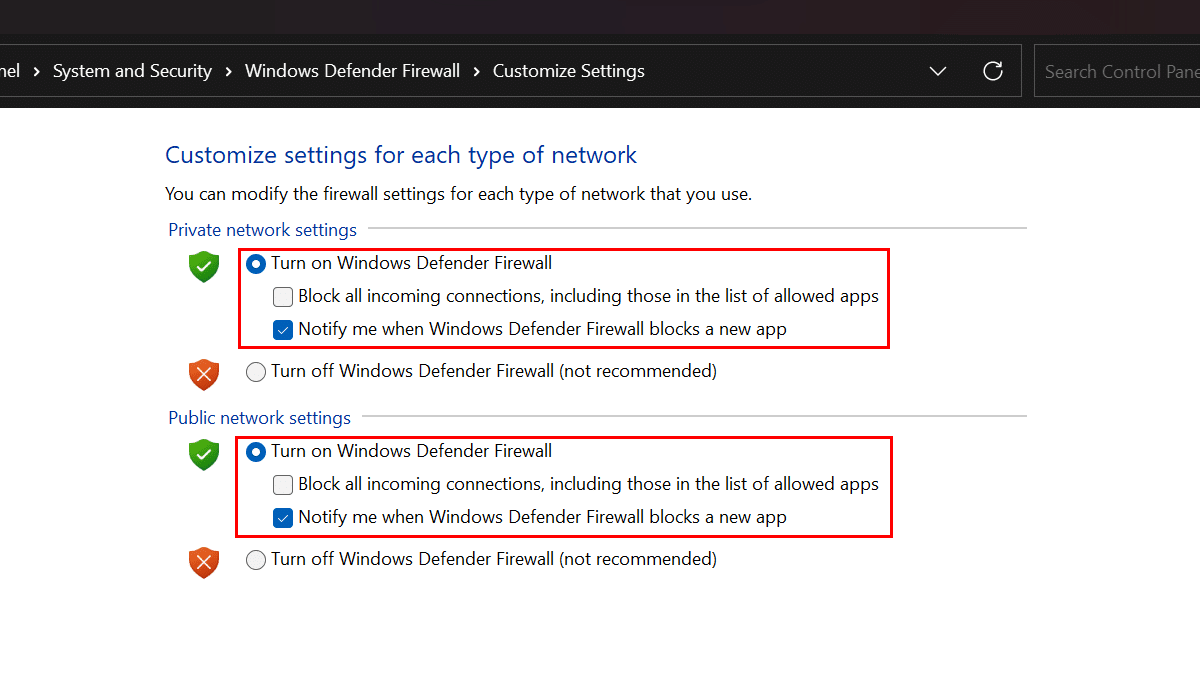The height and width of the screenshot is (675, 1200).
Task: Expand the chevron right before System and Security
Action: (37, 71)
